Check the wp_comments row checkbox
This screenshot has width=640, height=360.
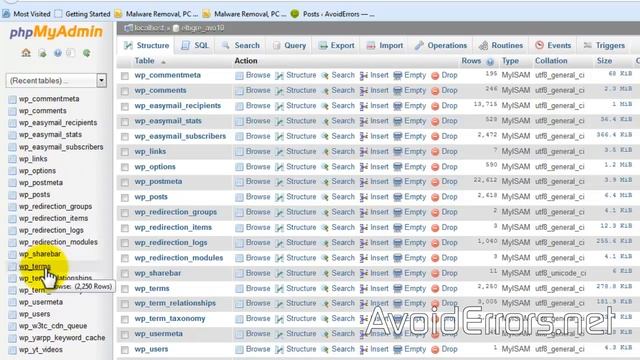(125, 91)
